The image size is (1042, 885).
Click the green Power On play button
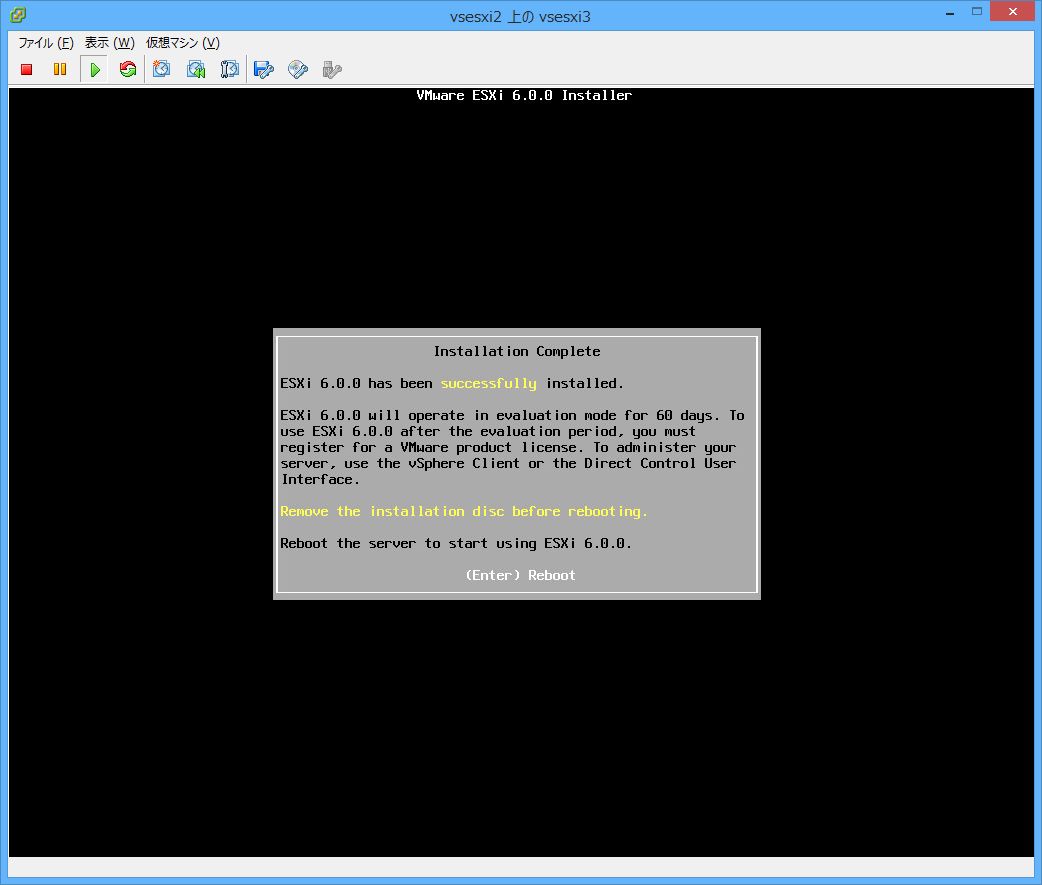point(94,69)
